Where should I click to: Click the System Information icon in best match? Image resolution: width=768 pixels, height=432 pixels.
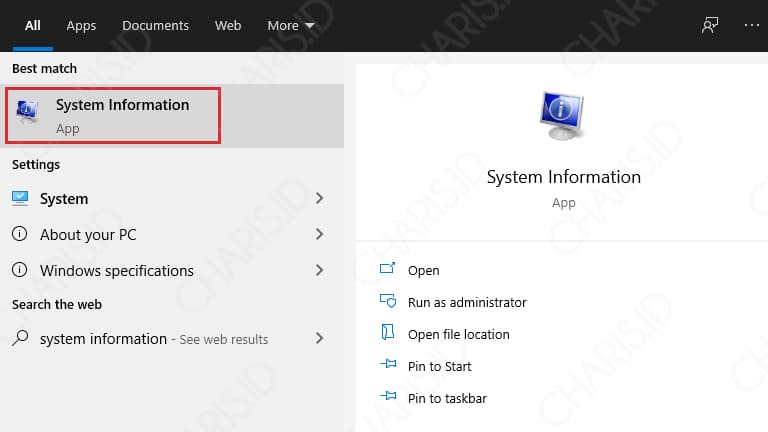pyautogui.click(x=27, y=112)
